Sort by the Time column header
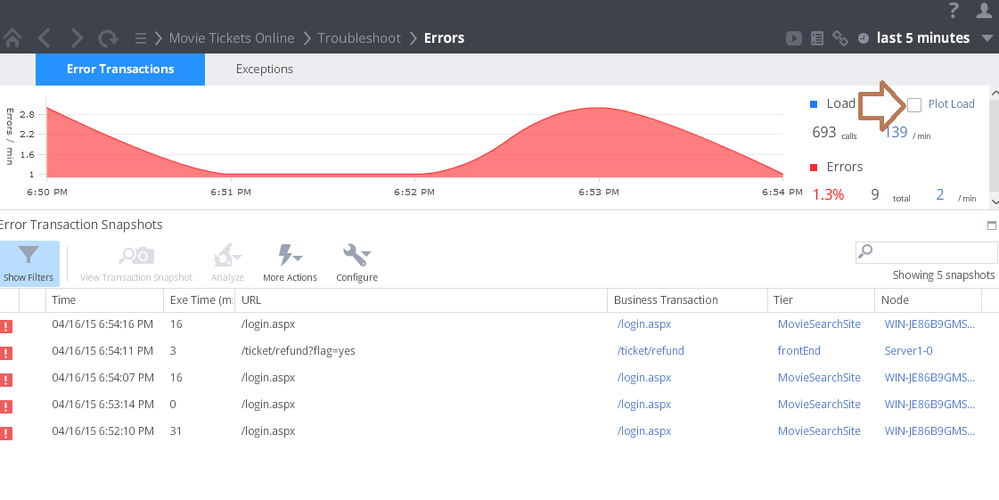 pyautogui.click(x=103, y=300)
